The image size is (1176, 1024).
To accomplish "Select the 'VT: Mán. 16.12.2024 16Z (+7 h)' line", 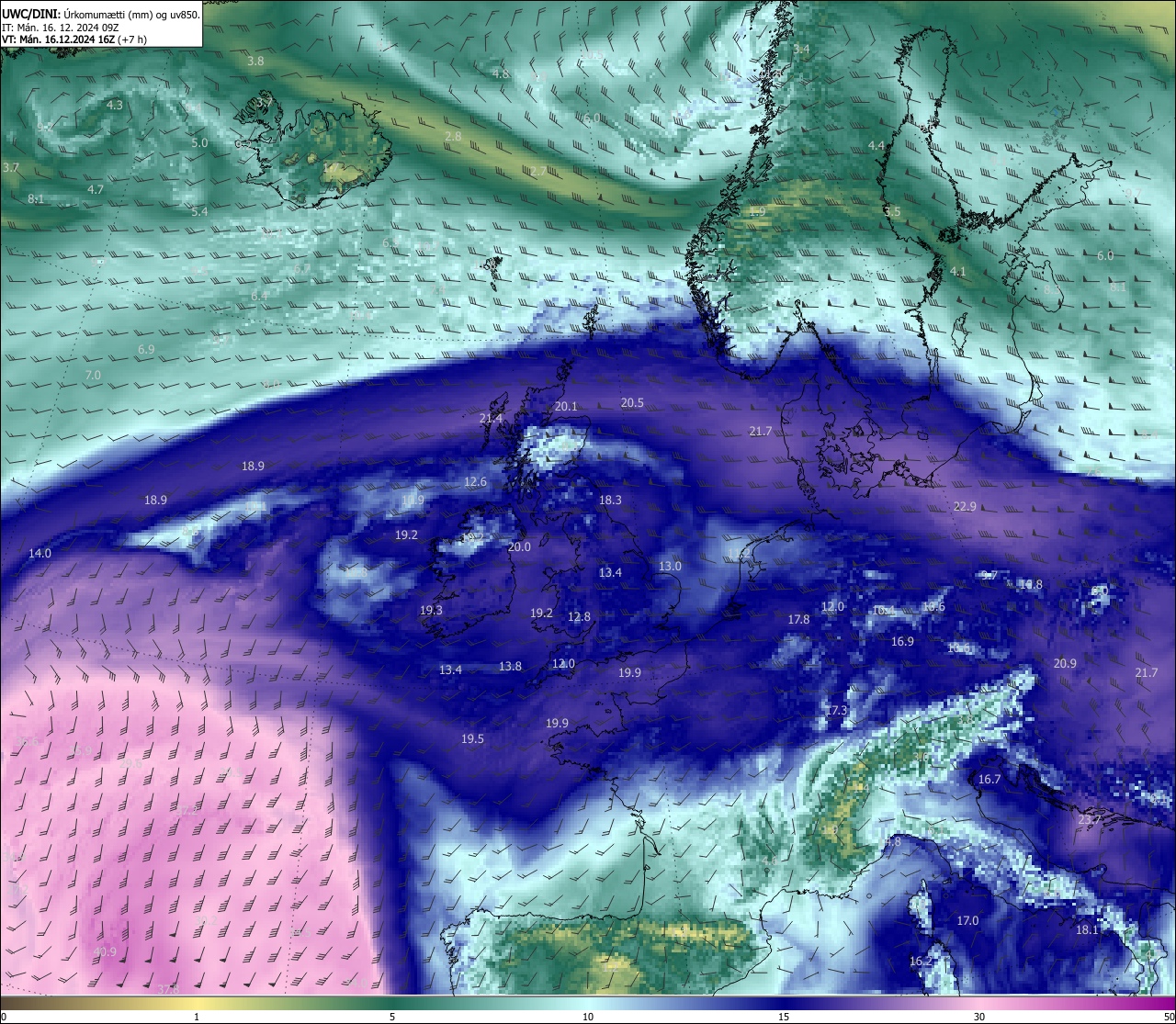I will click(x=75, y=39).
